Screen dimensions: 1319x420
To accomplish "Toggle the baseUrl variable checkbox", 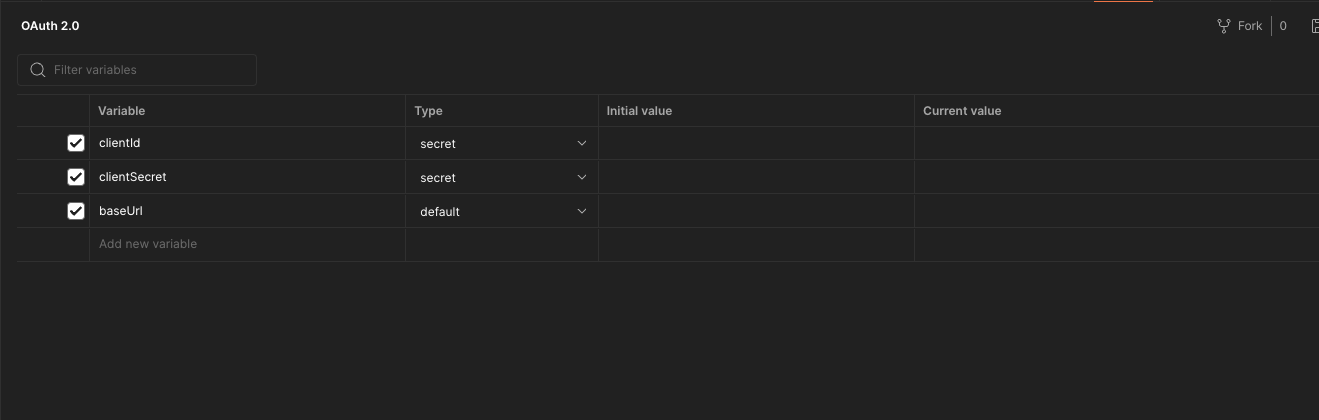I will point(76,211).
